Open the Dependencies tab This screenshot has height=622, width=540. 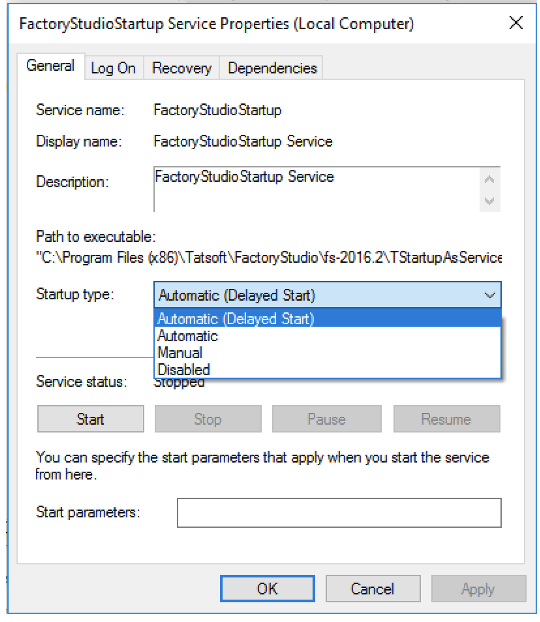point(272,68)
